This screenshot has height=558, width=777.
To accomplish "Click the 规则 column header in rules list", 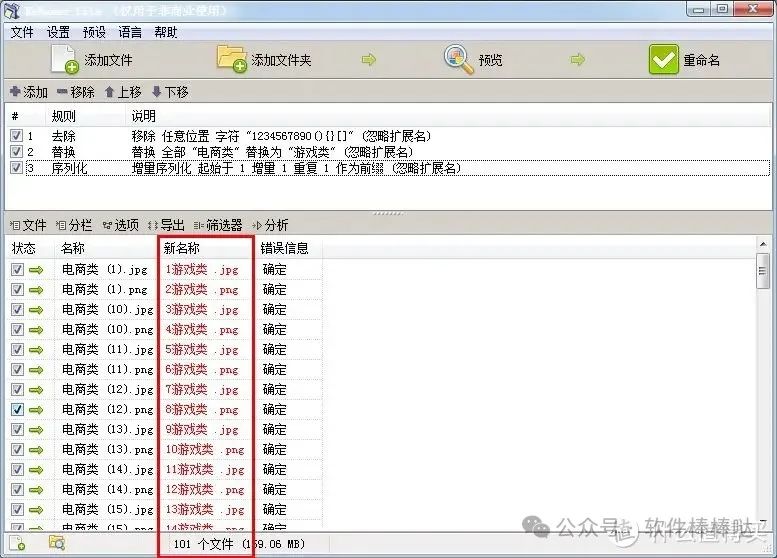I will 63,116.
